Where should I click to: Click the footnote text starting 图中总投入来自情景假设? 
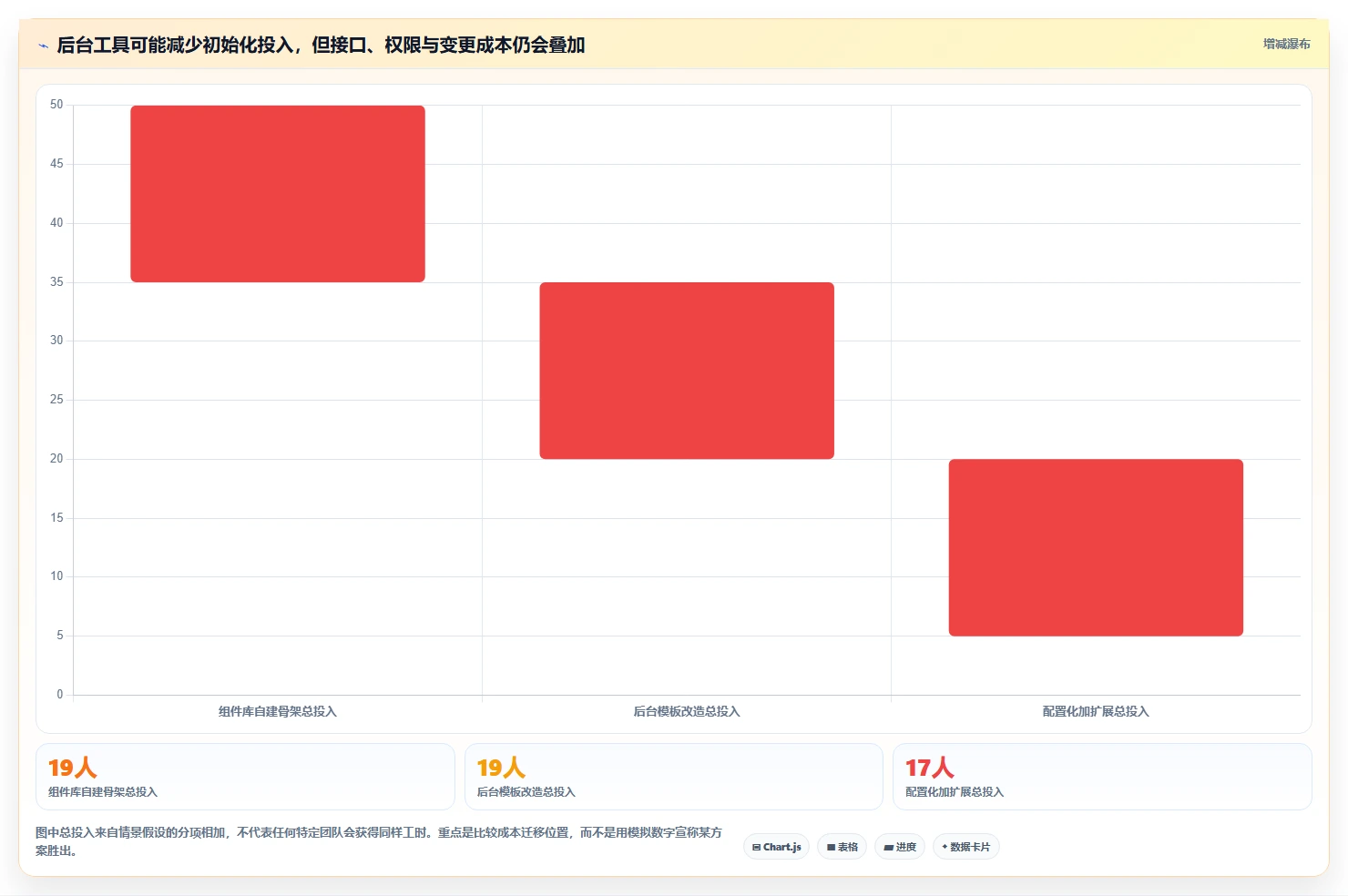[379, 841]
